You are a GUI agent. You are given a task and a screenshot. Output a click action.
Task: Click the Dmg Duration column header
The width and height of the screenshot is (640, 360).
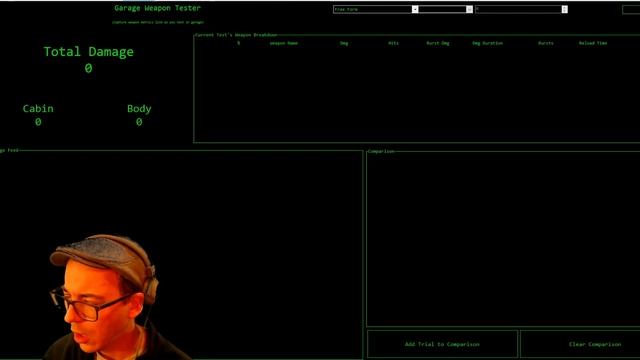[487, 43]
